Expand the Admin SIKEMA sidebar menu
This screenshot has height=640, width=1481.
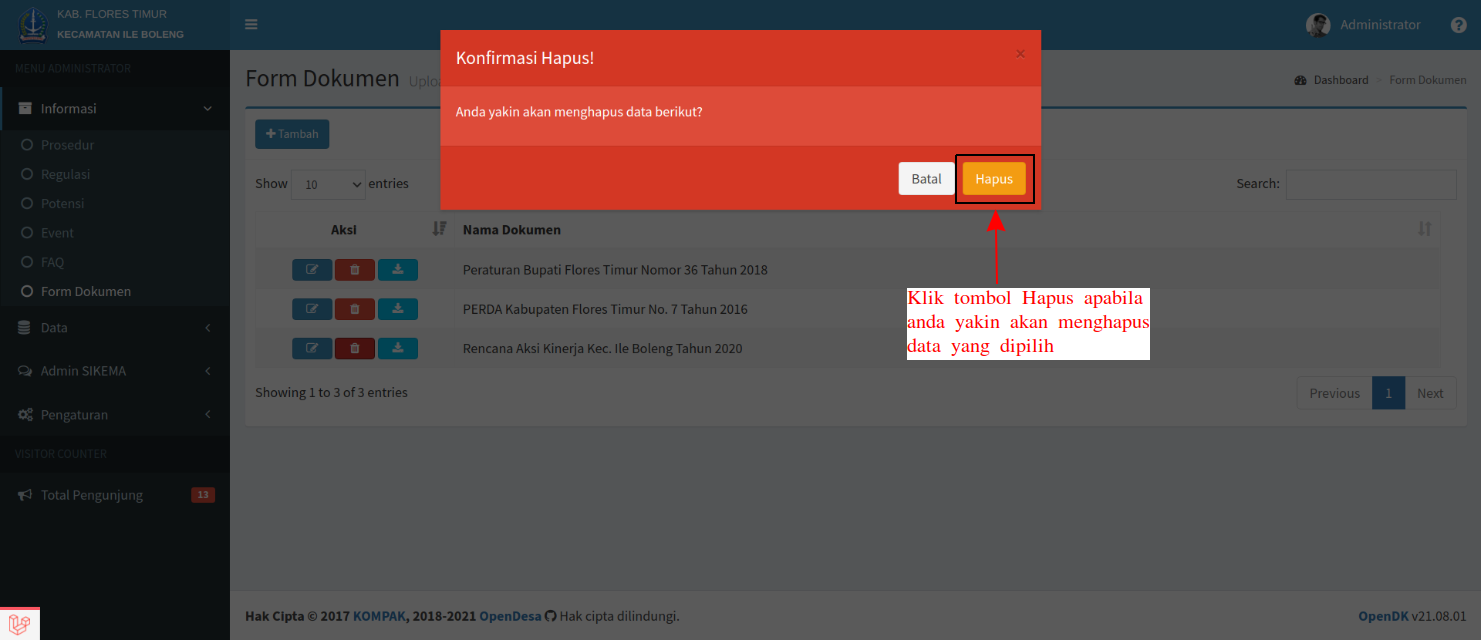[x=115, y=371]
